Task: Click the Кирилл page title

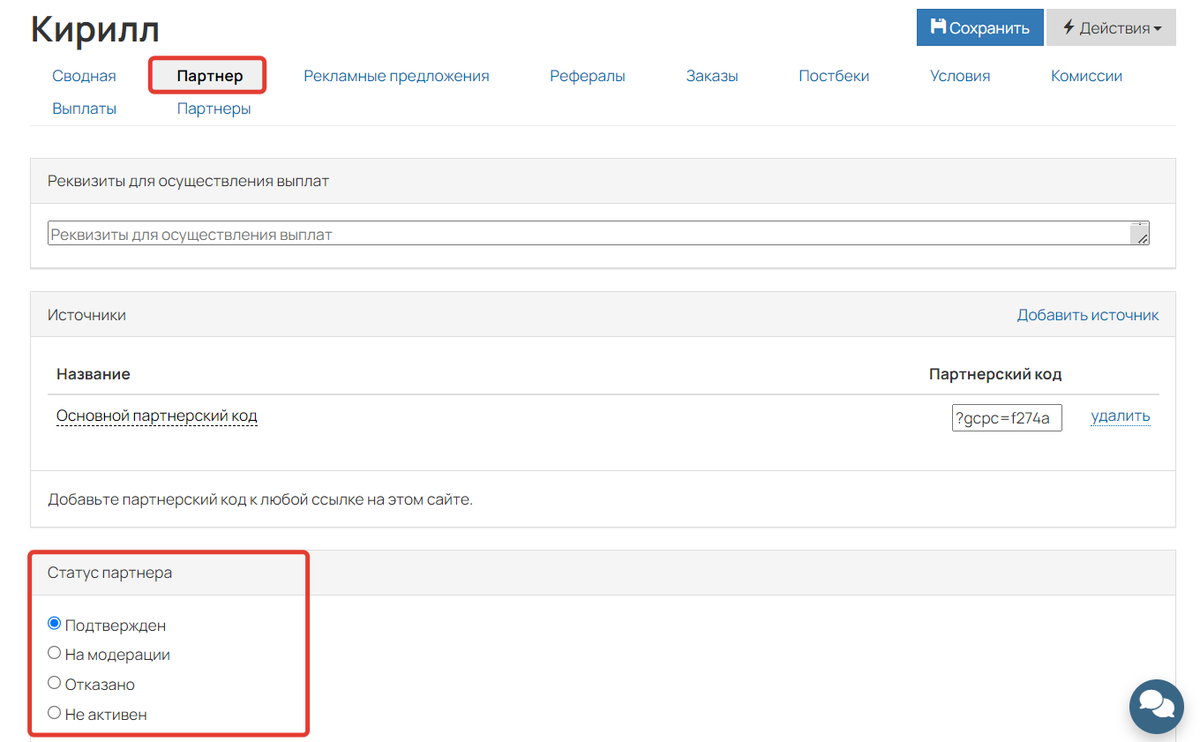Action: (95, 29)
